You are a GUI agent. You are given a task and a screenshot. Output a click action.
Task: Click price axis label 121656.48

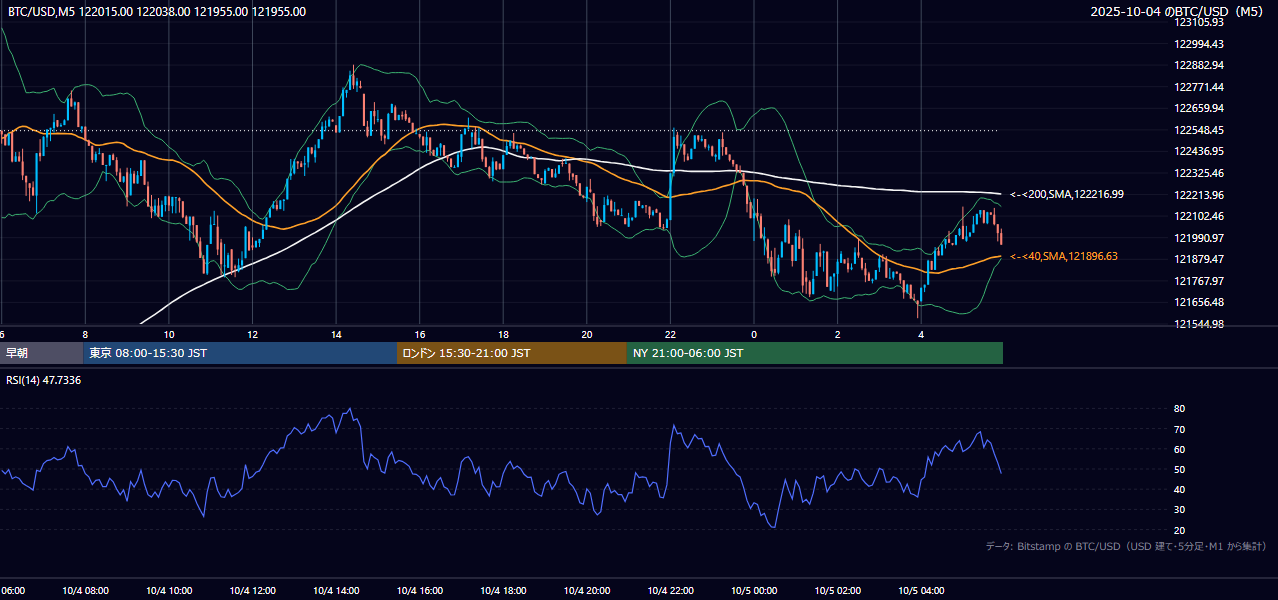point(1199,302)
